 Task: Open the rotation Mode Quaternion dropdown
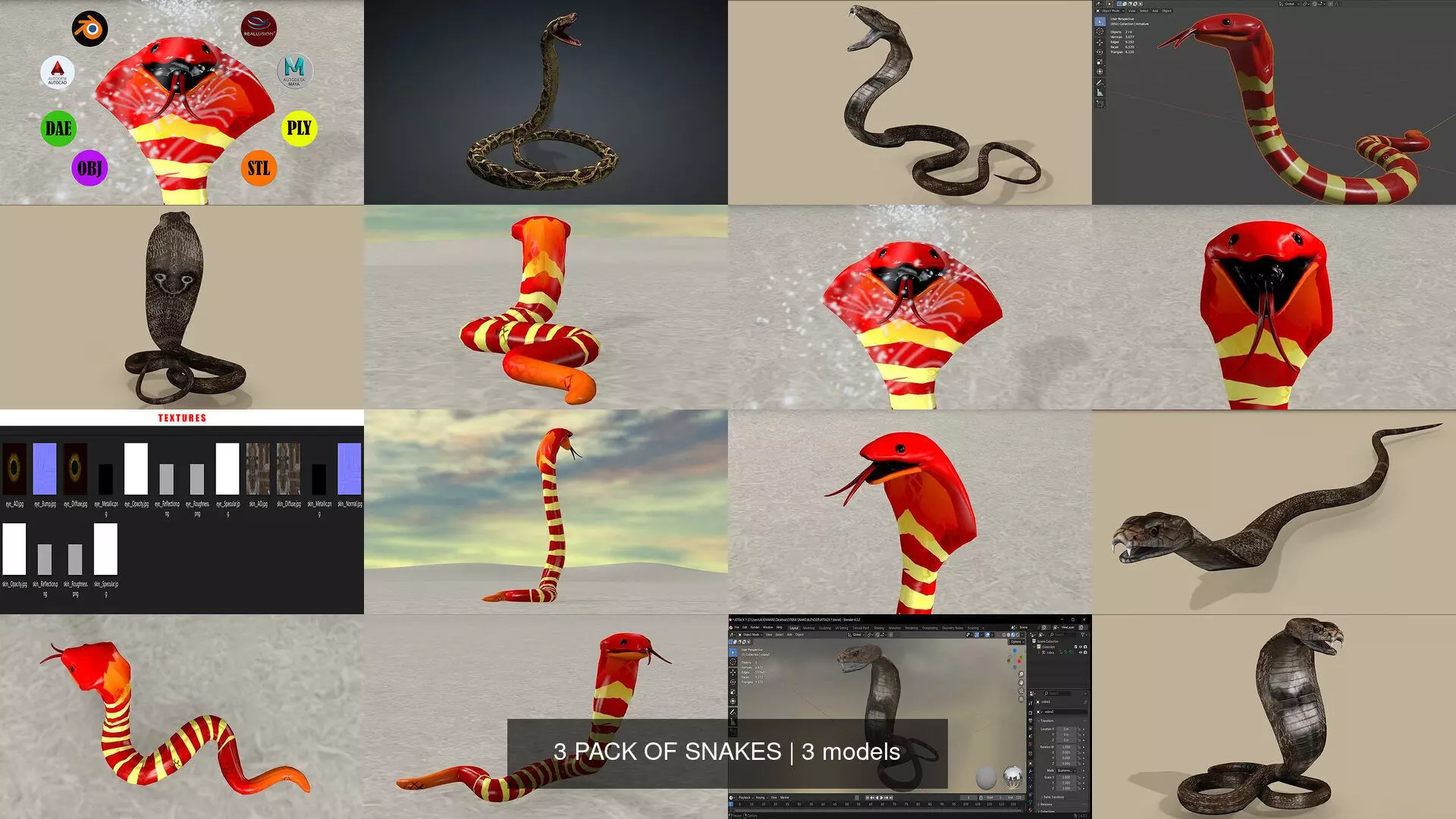[x=1067, y=770]
